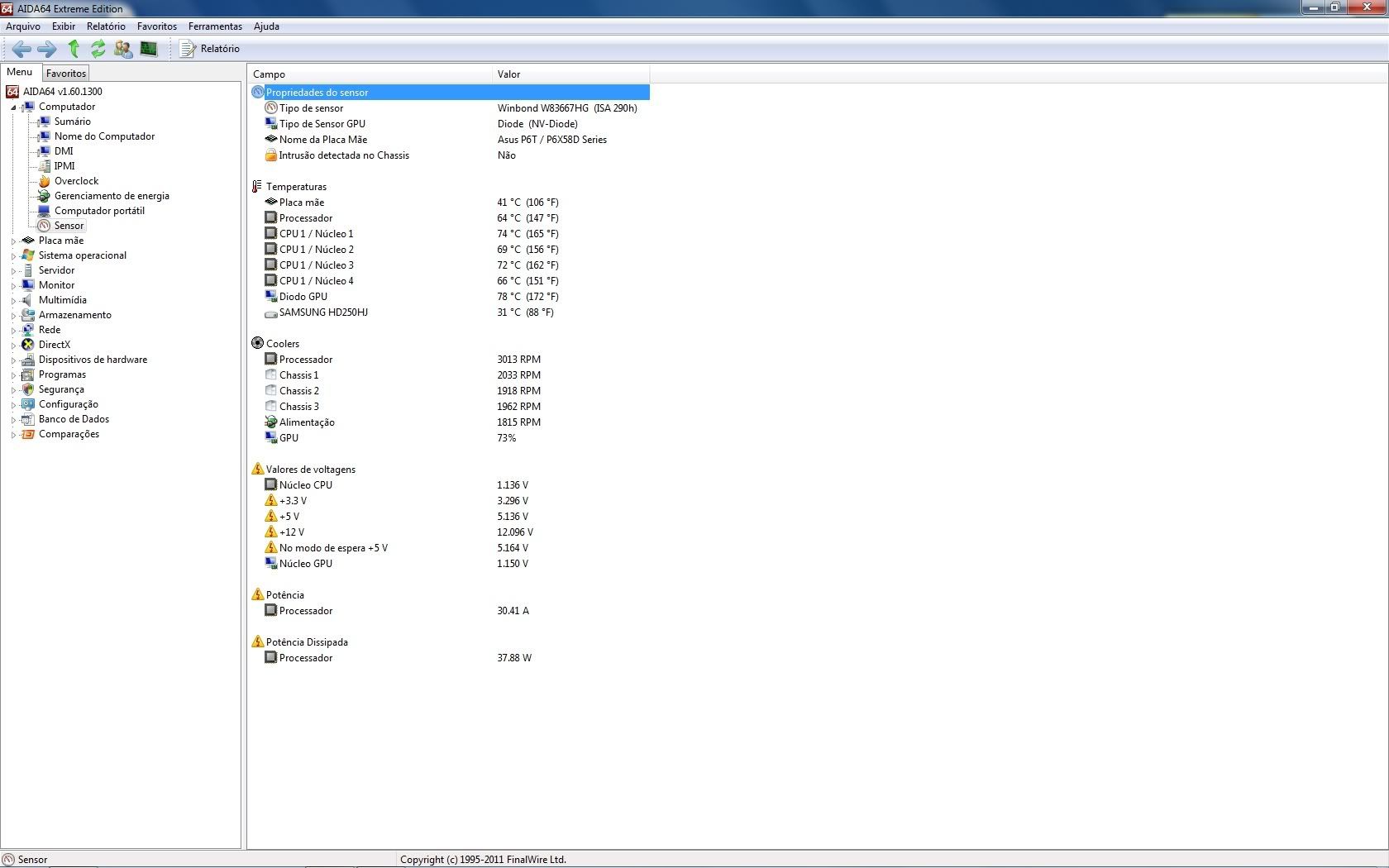1389x868 pixels.
Task: Click the value 12.096 V
Action: [x=515, y=532]
